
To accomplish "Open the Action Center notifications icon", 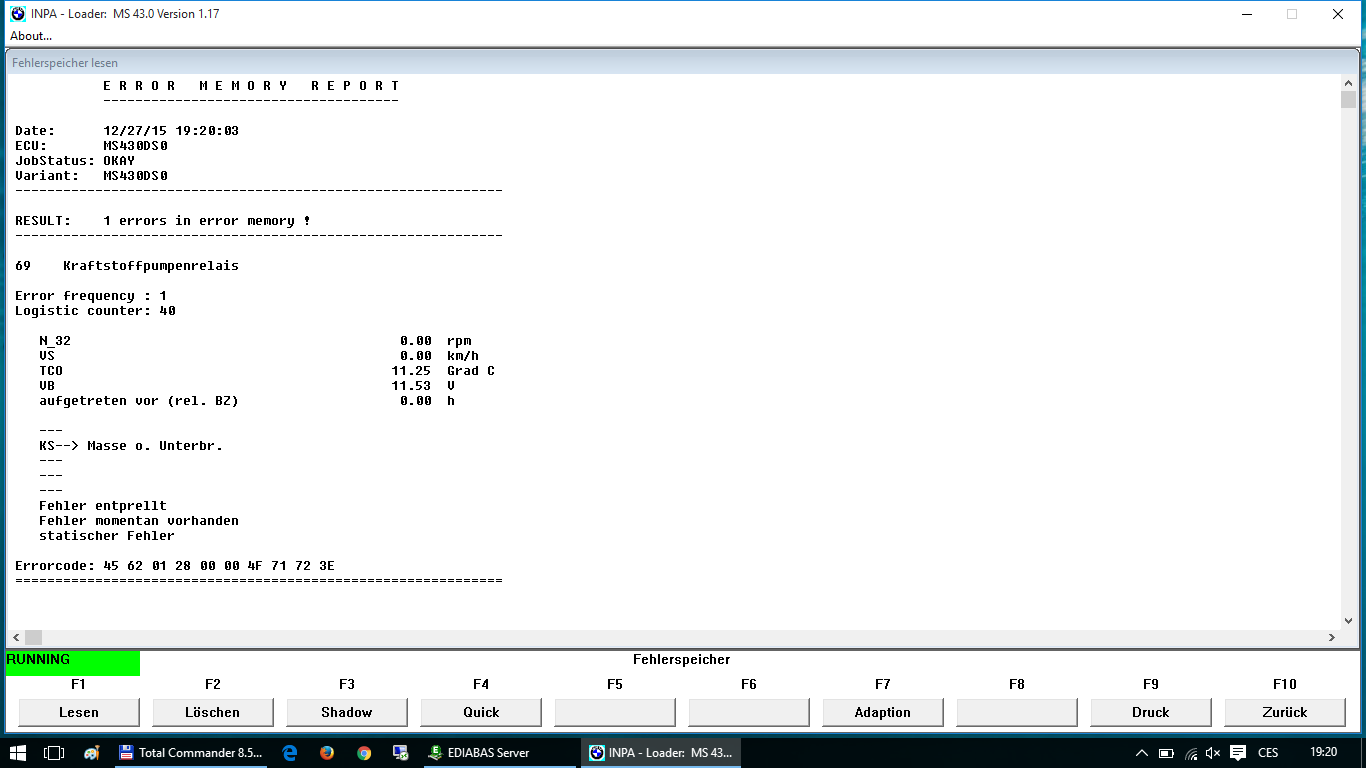I will [1238, 753].
